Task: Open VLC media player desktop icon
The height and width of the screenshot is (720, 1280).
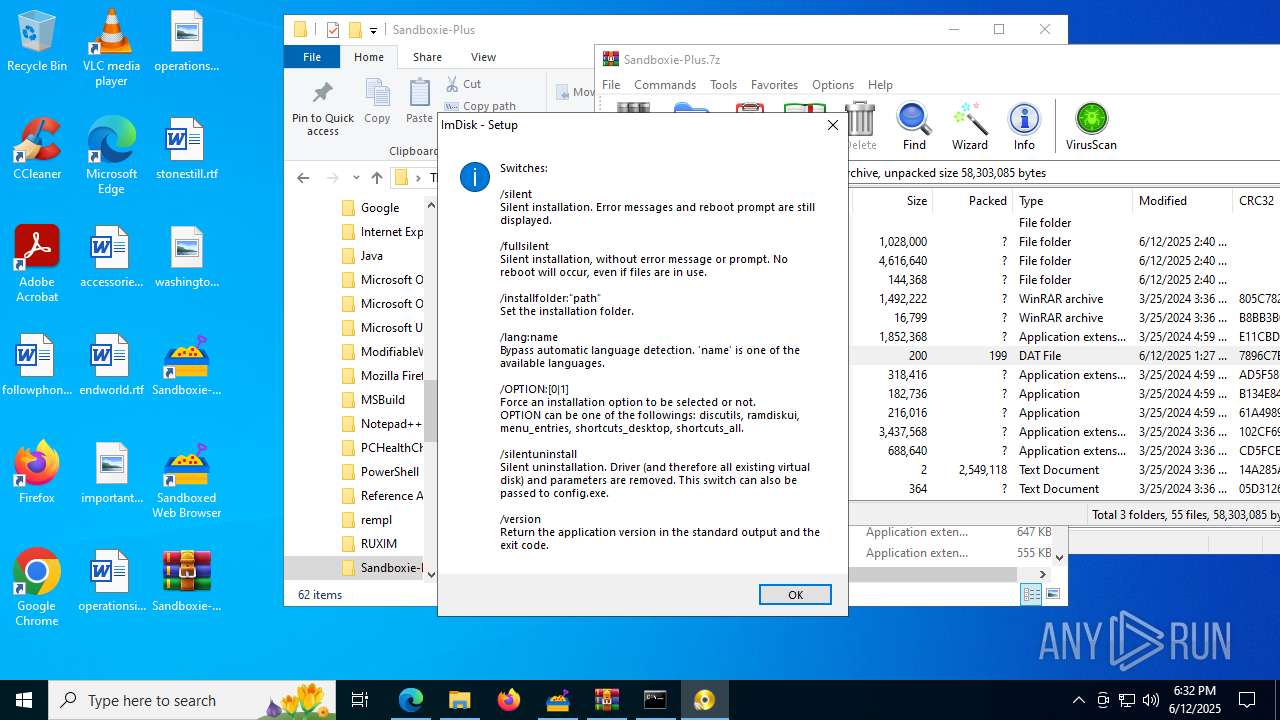Action: (111, 48)
